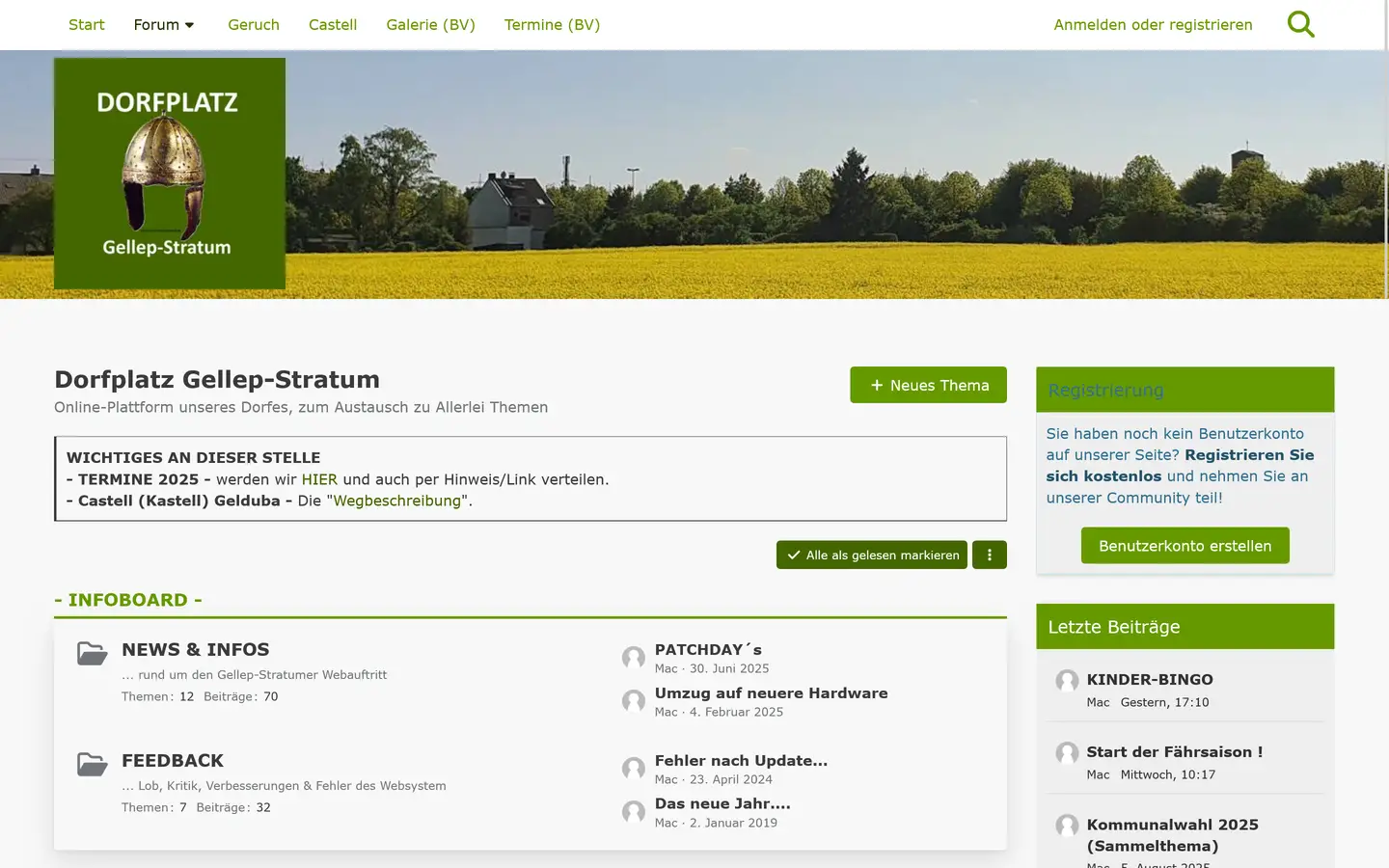
Task: Select Start in the navigation
Action: tap(86, 24)
